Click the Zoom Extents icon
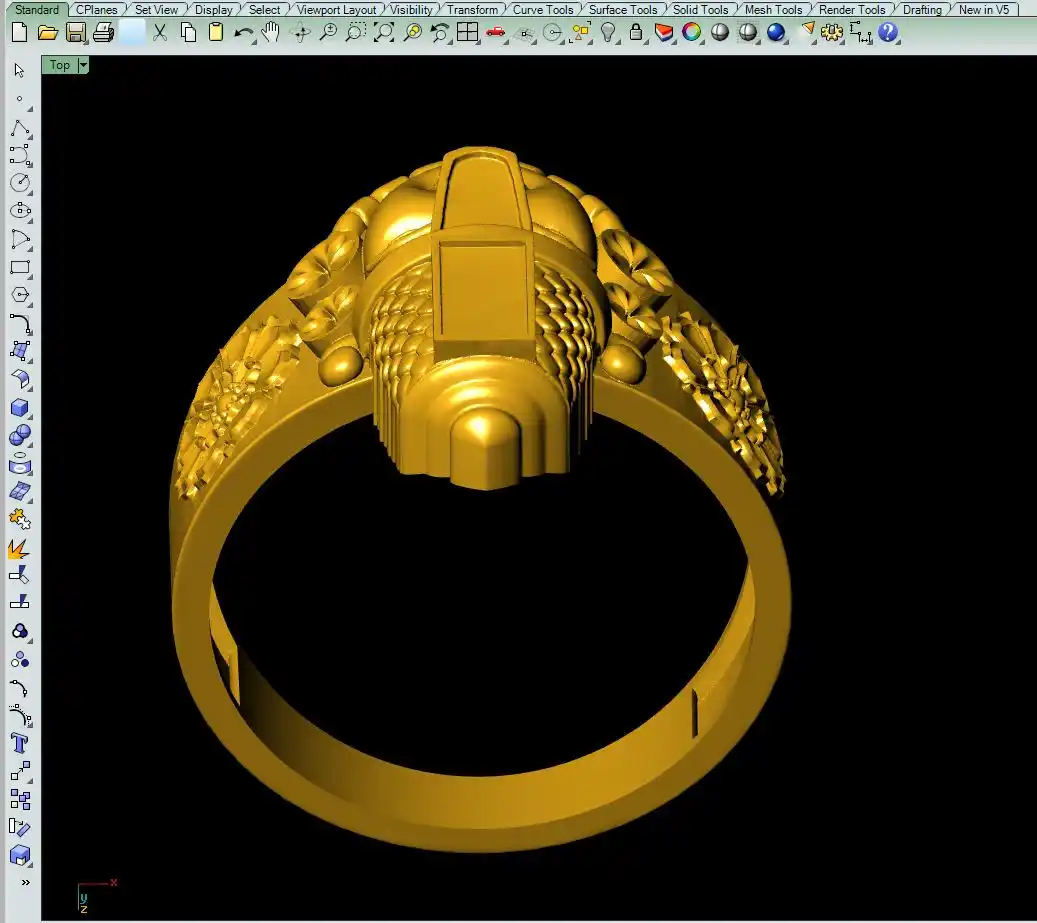 [x=384, y=32]
